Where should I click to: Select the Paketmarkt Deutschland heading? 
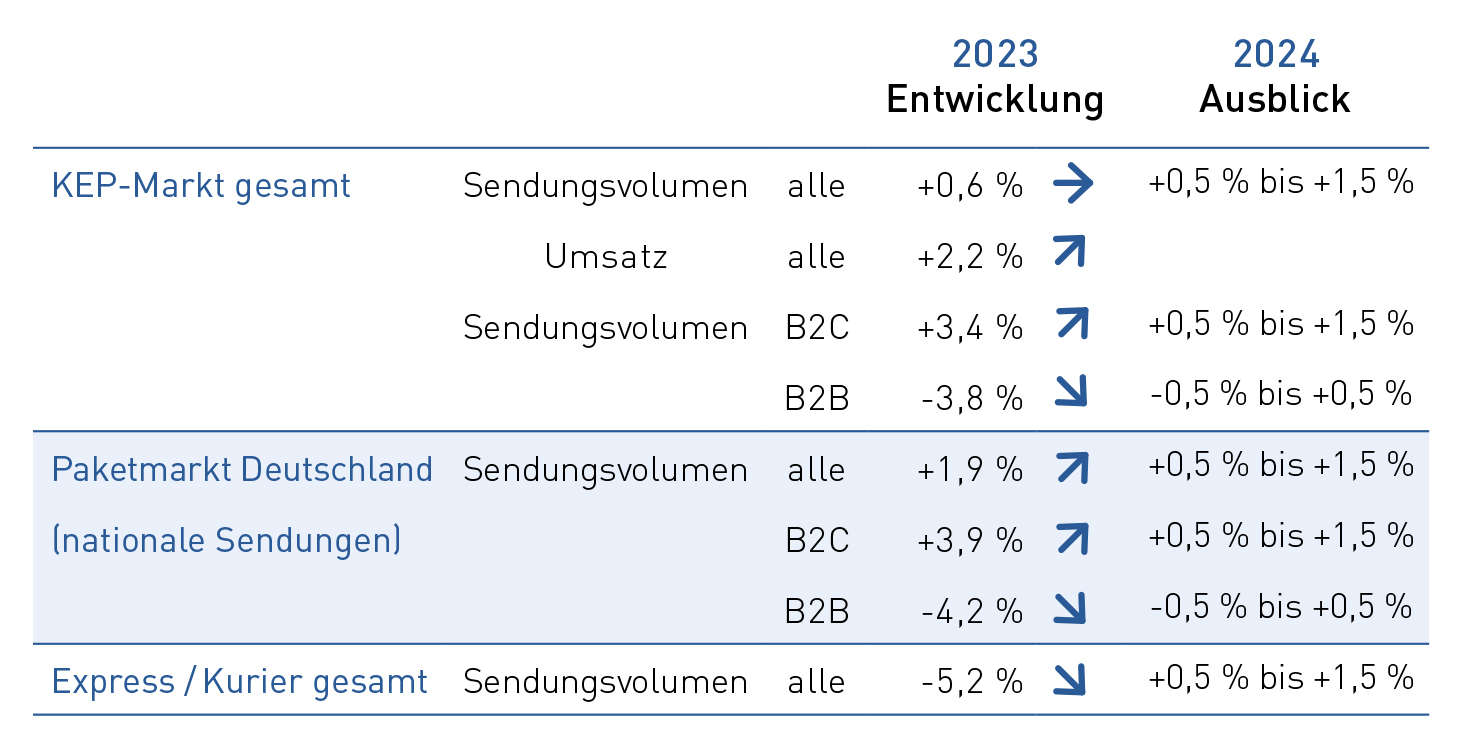pos(242,469)
